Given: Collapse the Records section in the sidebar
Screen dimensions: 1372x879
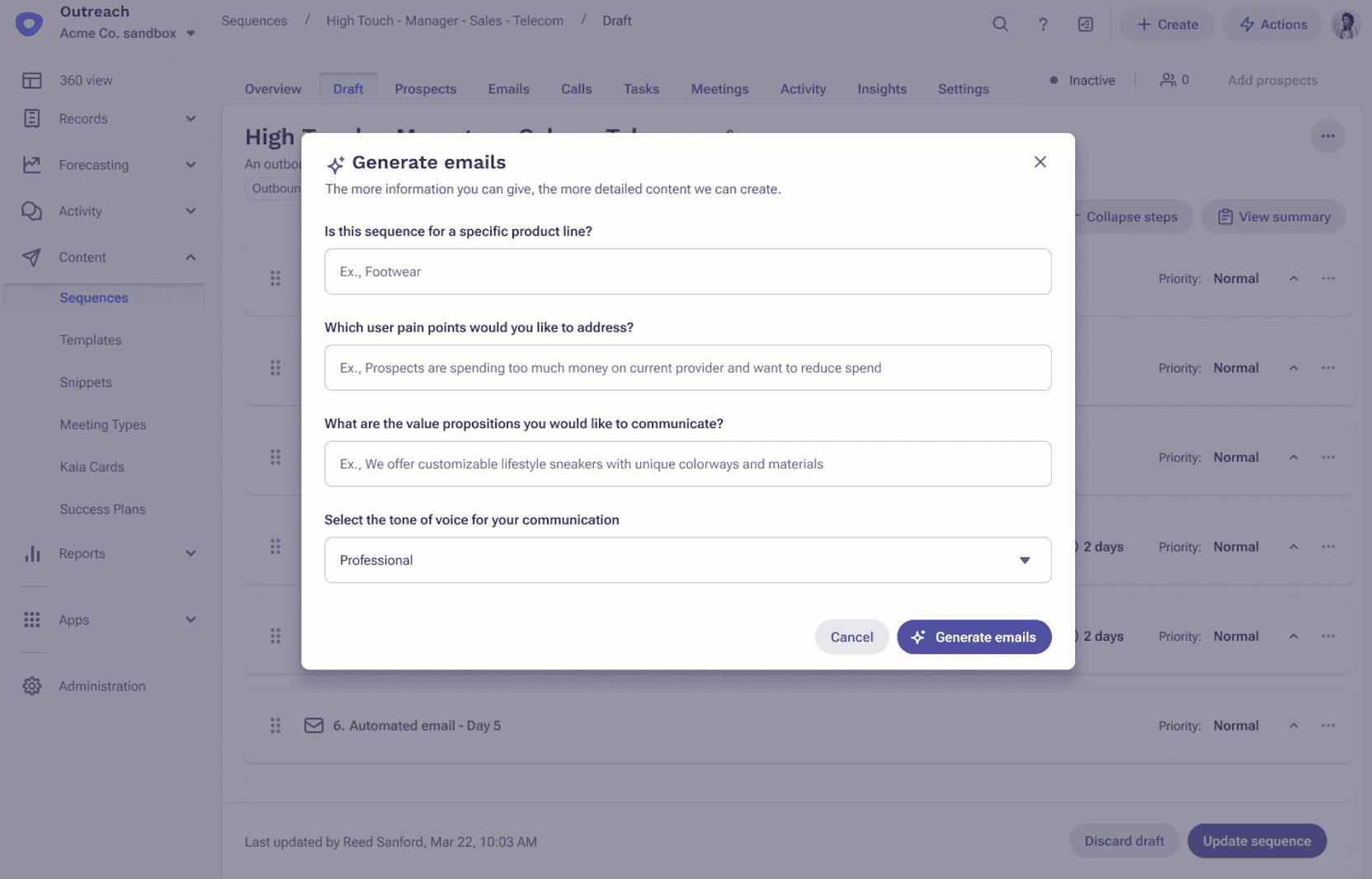Looking at the screenshot, I should point(191,119).
